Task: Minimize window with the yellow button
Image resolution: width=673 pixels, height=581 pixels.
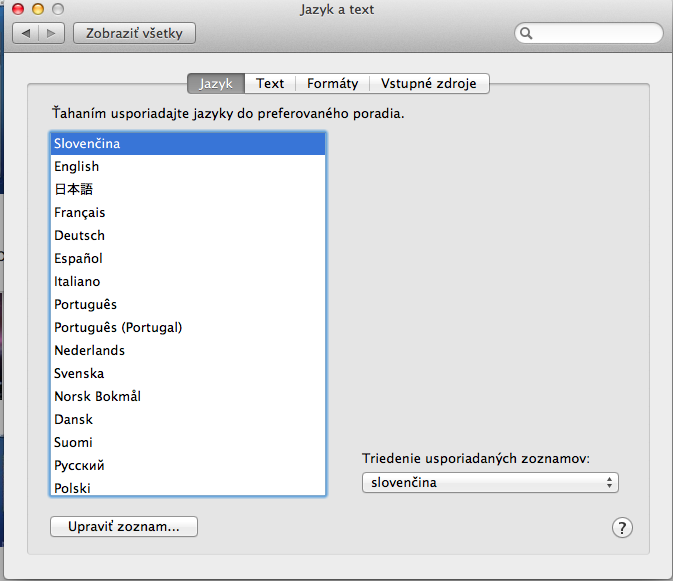Action: pyautogui.click(x=38, y=9)
